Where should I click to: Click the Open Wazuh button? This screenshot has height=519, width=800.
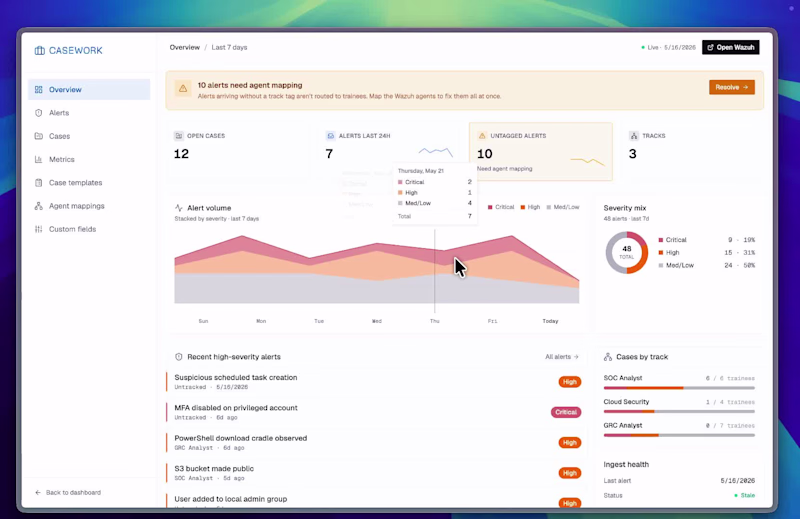[731, 47]
